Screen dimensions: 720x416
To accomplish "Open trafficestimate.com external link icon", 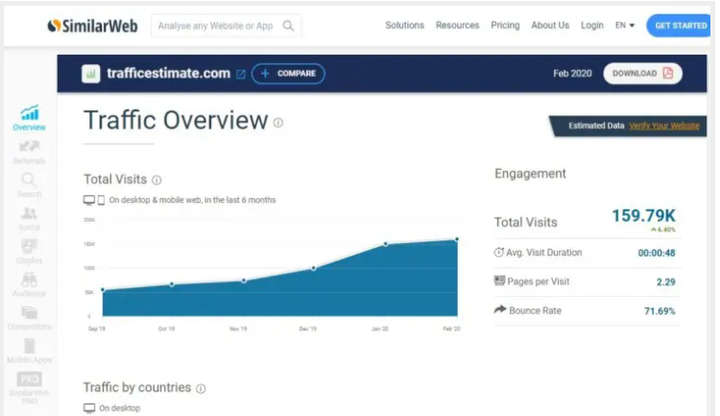I will pos(241,74).
